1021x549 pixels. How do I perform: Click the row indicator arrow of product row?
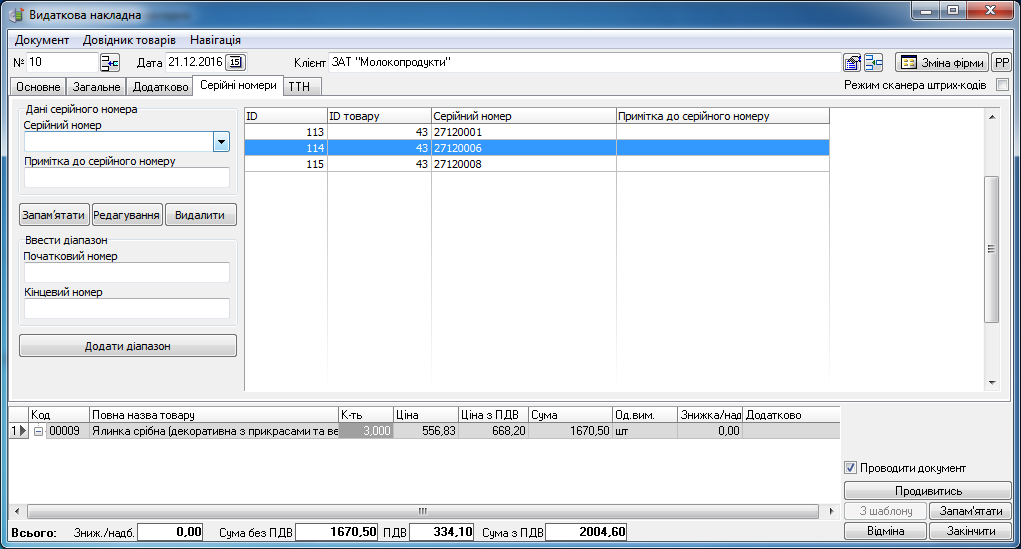[18, 431]
